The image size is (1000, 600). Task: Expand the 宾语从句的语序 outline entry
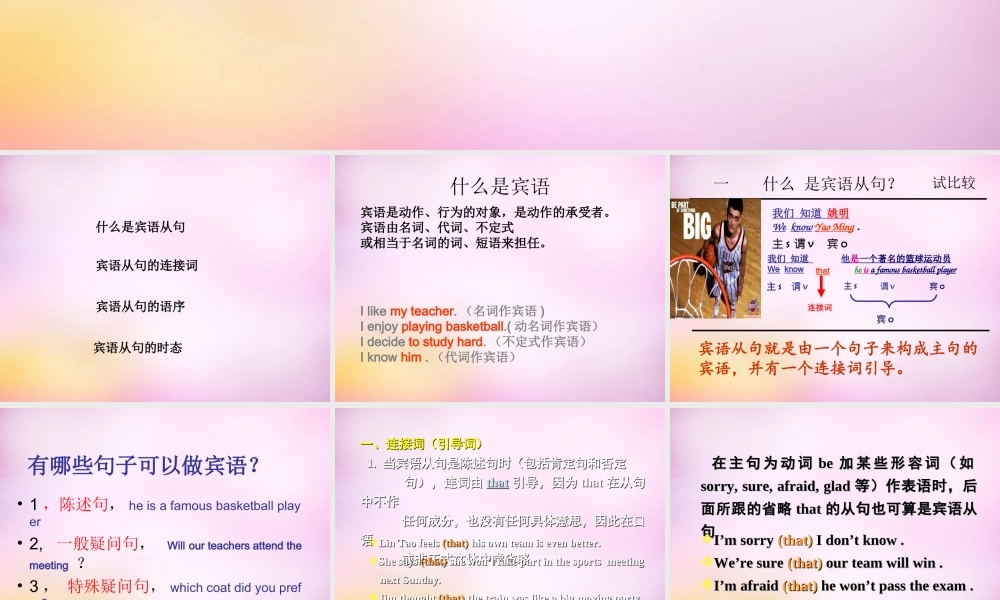[x=139, y=306]
